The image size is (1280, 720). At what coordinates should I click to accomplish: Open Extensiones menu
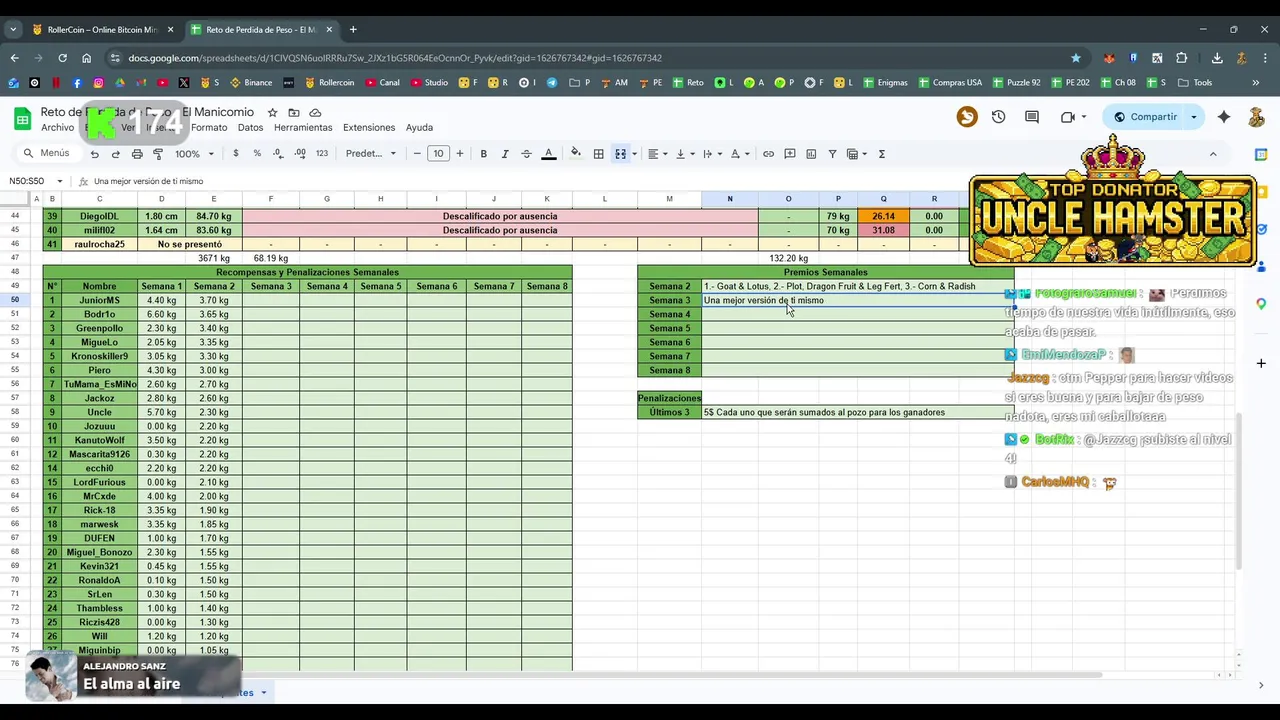(369, 128)
